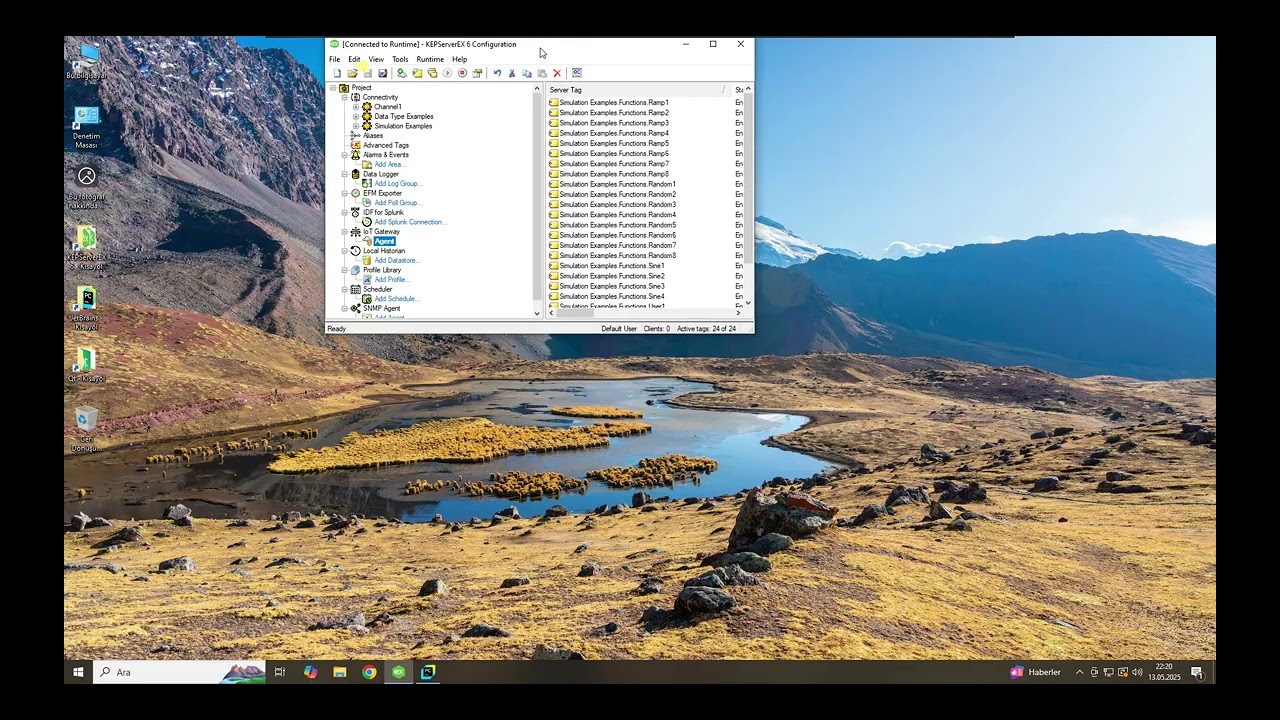Expand the Channel1 node
Viewport: 1280px width, 720px height.
(x=356, y=107)
